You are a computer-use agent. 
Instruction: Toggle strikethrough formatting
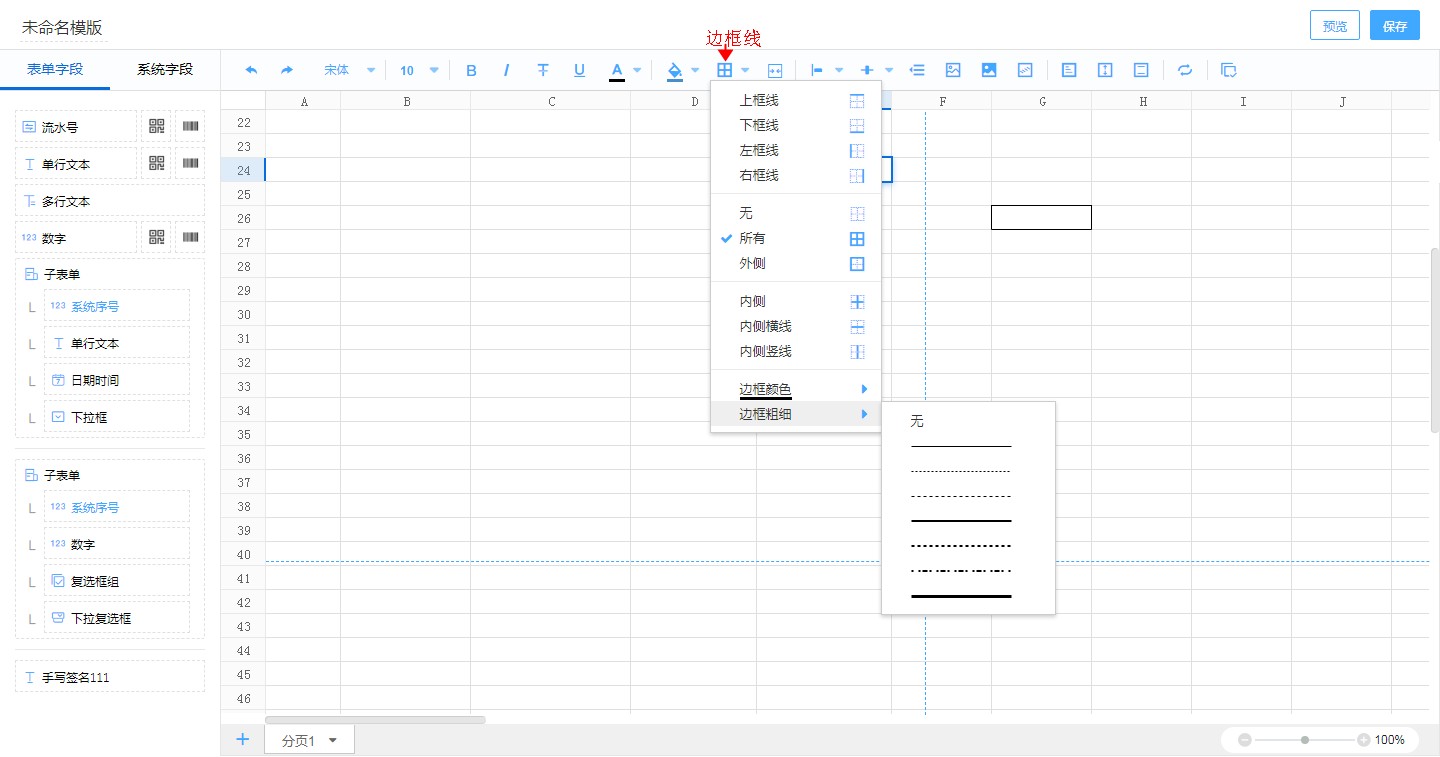point(543,70)
